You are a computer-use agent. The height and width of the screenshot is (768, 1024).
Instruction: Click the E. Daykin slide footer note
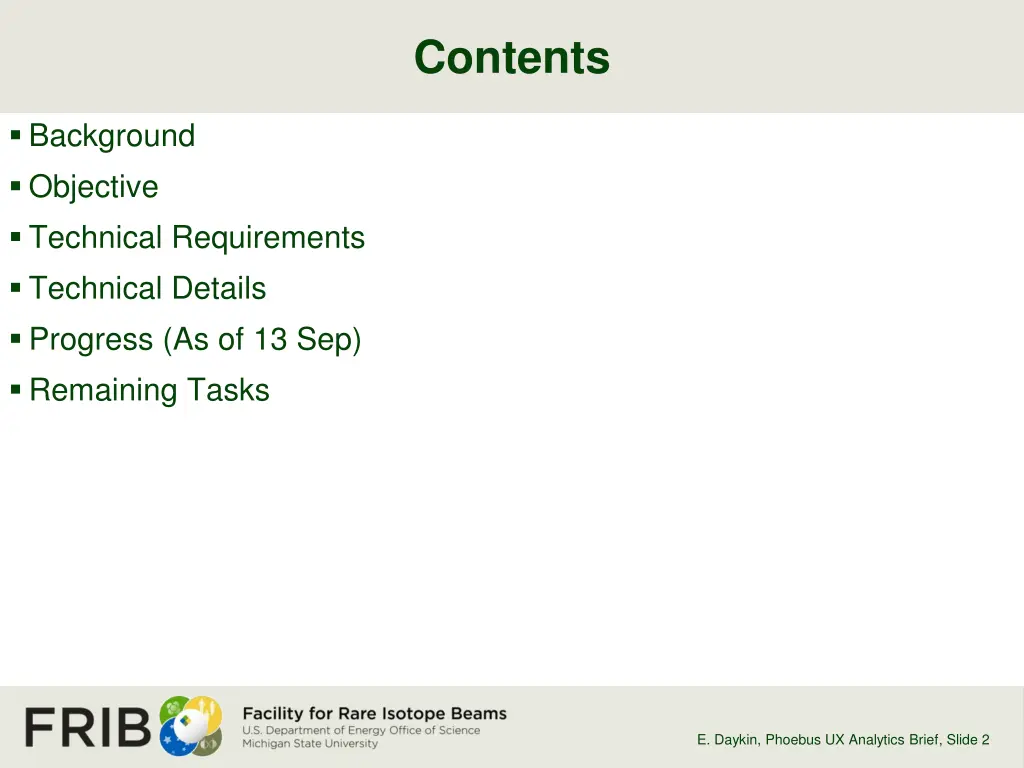(843, 739)
